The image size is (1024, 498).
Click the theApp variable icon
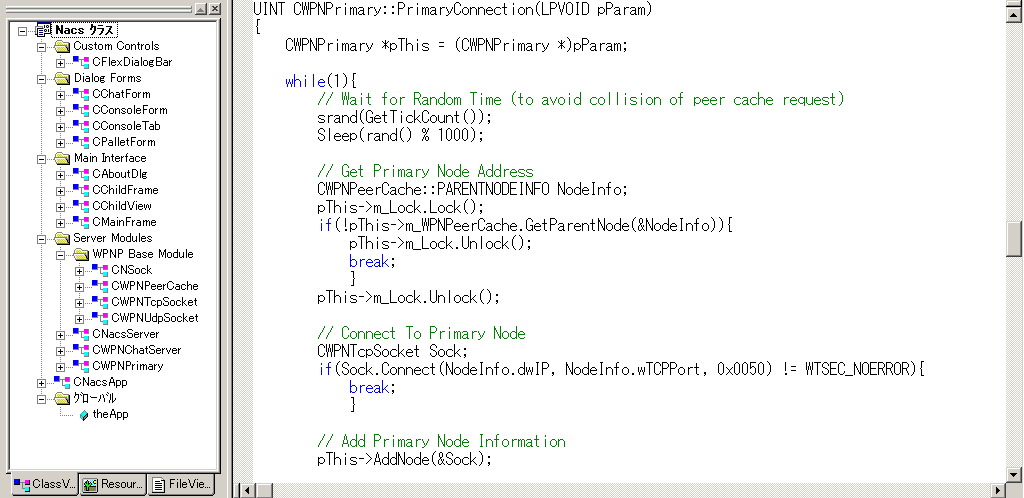click(x=84, y=414)
